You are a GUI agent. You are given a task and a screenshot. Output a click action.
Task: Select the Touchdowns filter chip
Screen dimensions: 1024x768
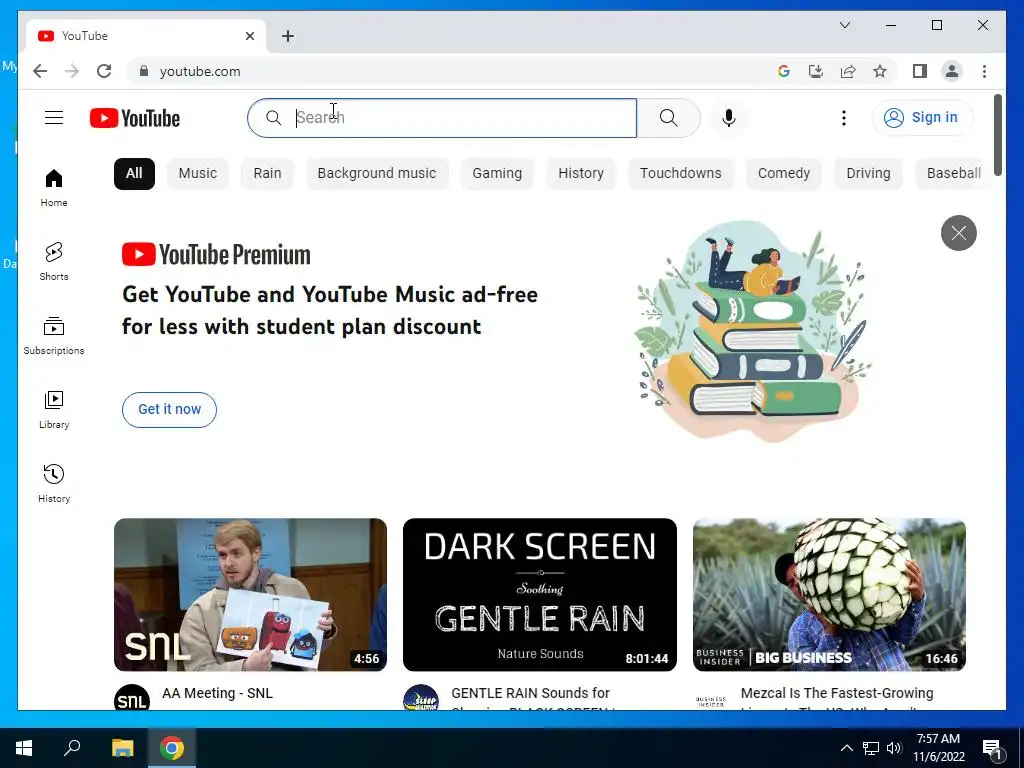(680, 173)
